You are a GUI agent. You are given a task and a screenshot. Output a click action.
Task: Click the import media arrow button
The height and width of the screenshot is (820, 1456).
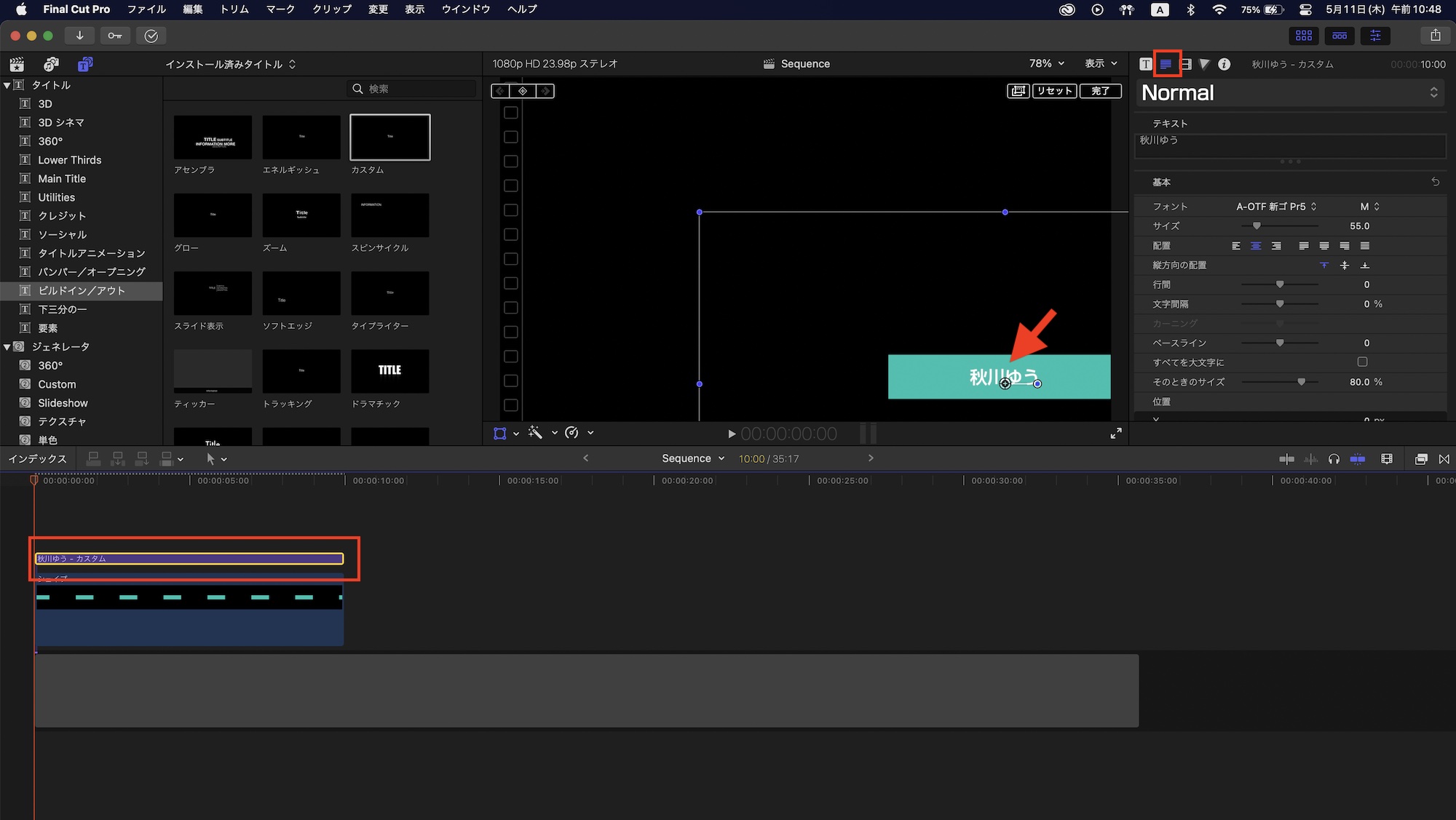79,36
